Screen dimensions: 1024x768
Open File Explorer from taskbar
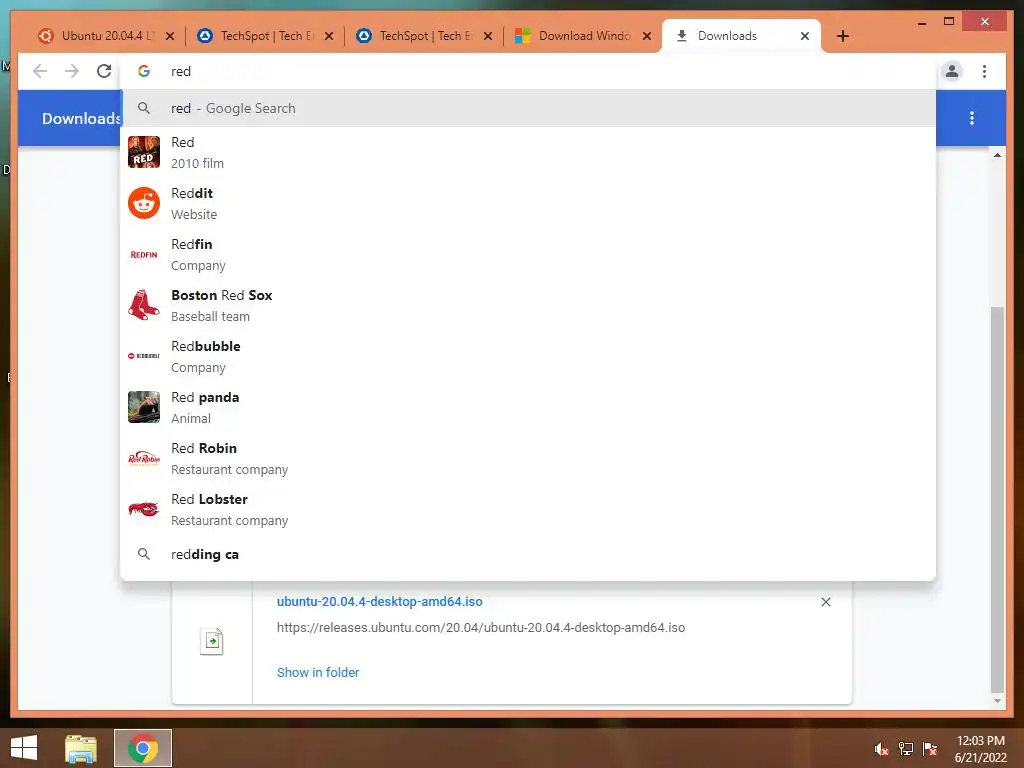[x=81, y=748]
